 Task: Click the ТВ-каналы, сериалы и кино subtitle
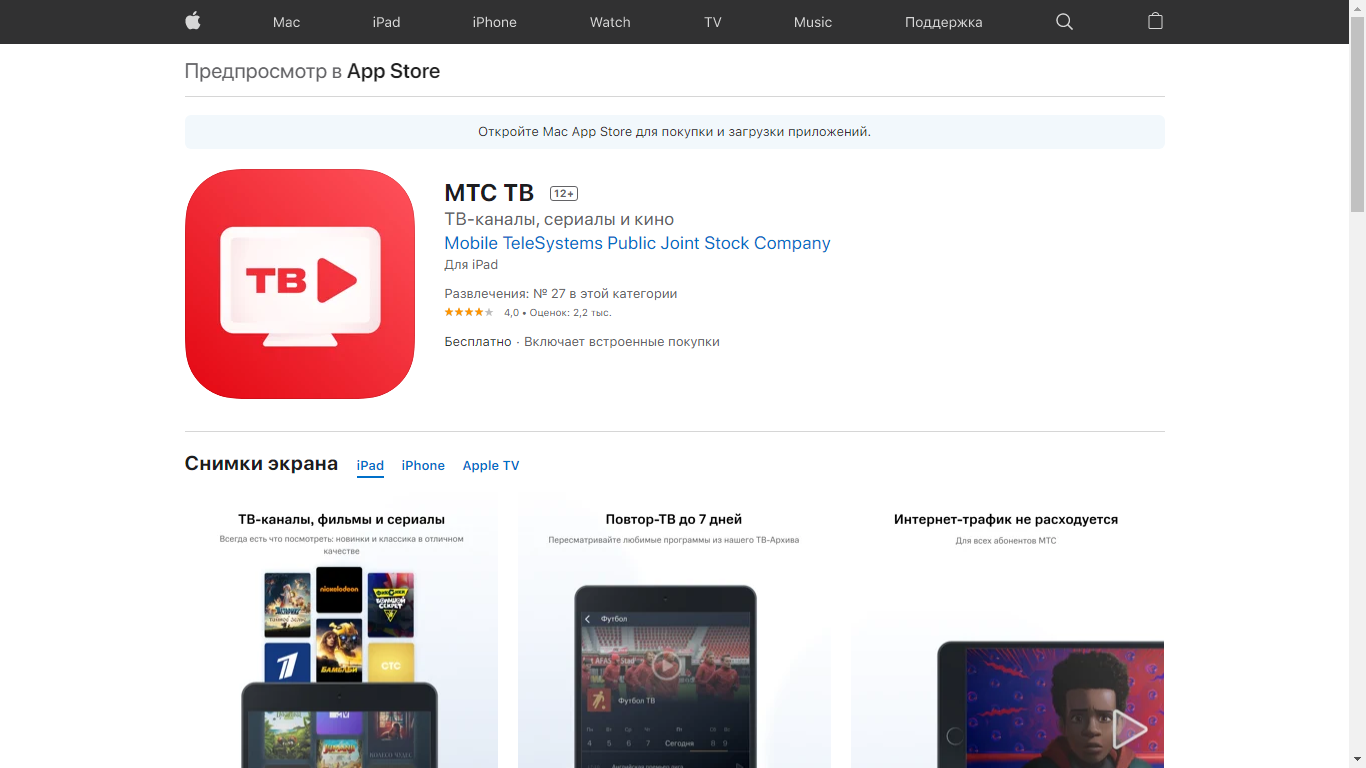tap(559, 220)
